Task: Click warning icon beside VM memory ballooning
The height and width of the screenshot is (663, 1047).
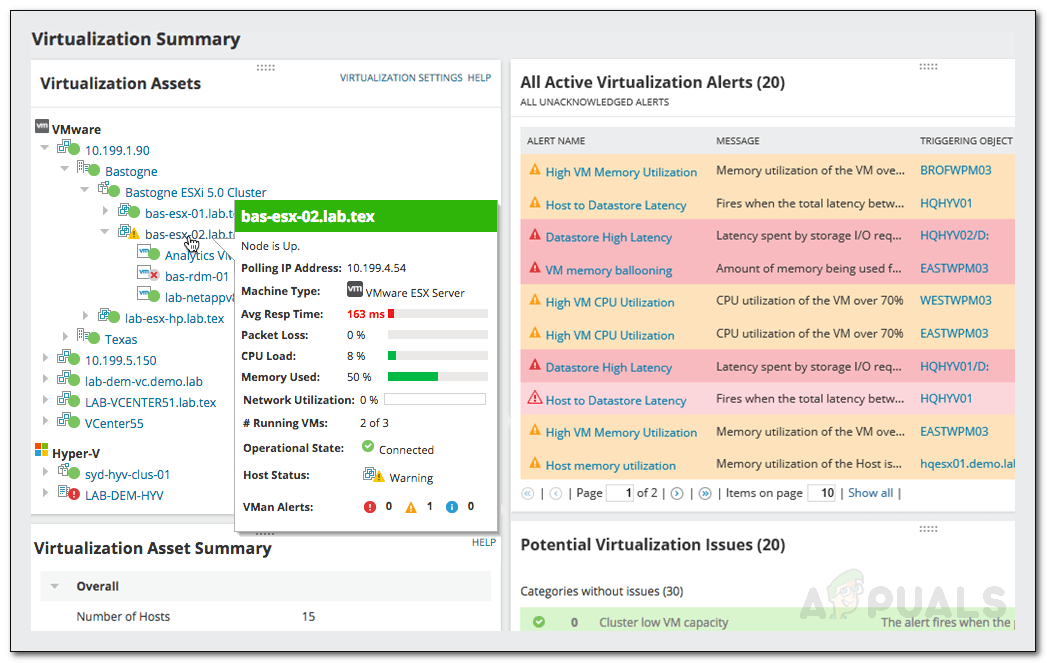Action: tap(535, 269)
